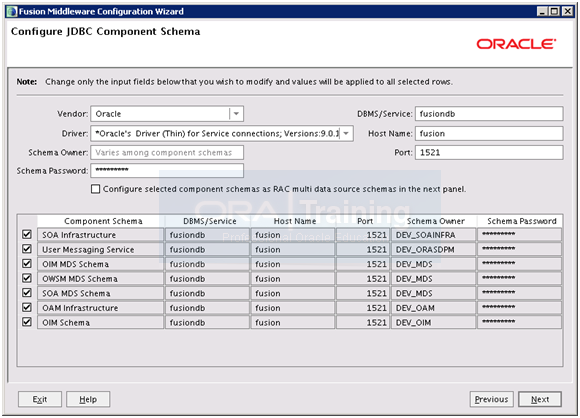
Task: Minimize the Configuration Wizard window
Action: [542, 11]
